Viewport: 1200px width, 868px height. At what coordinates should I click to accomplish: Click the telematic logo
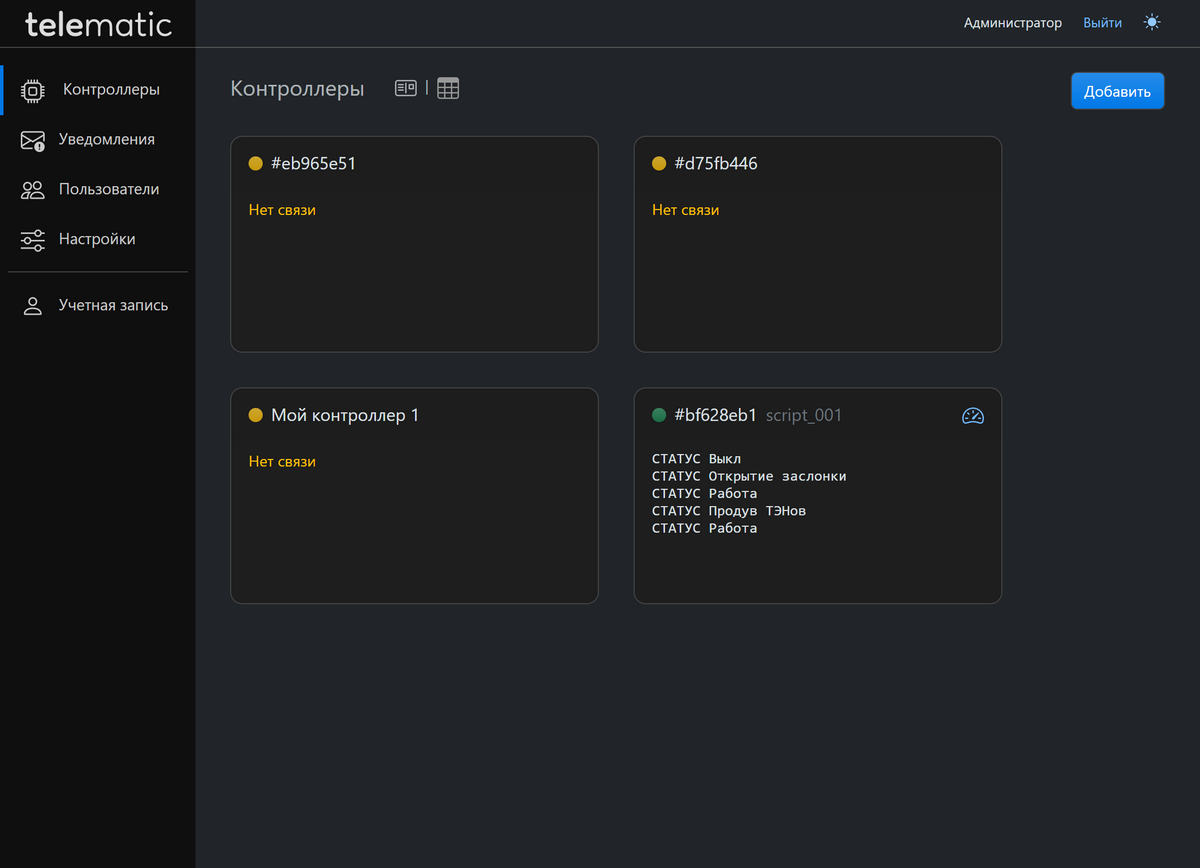98,24
